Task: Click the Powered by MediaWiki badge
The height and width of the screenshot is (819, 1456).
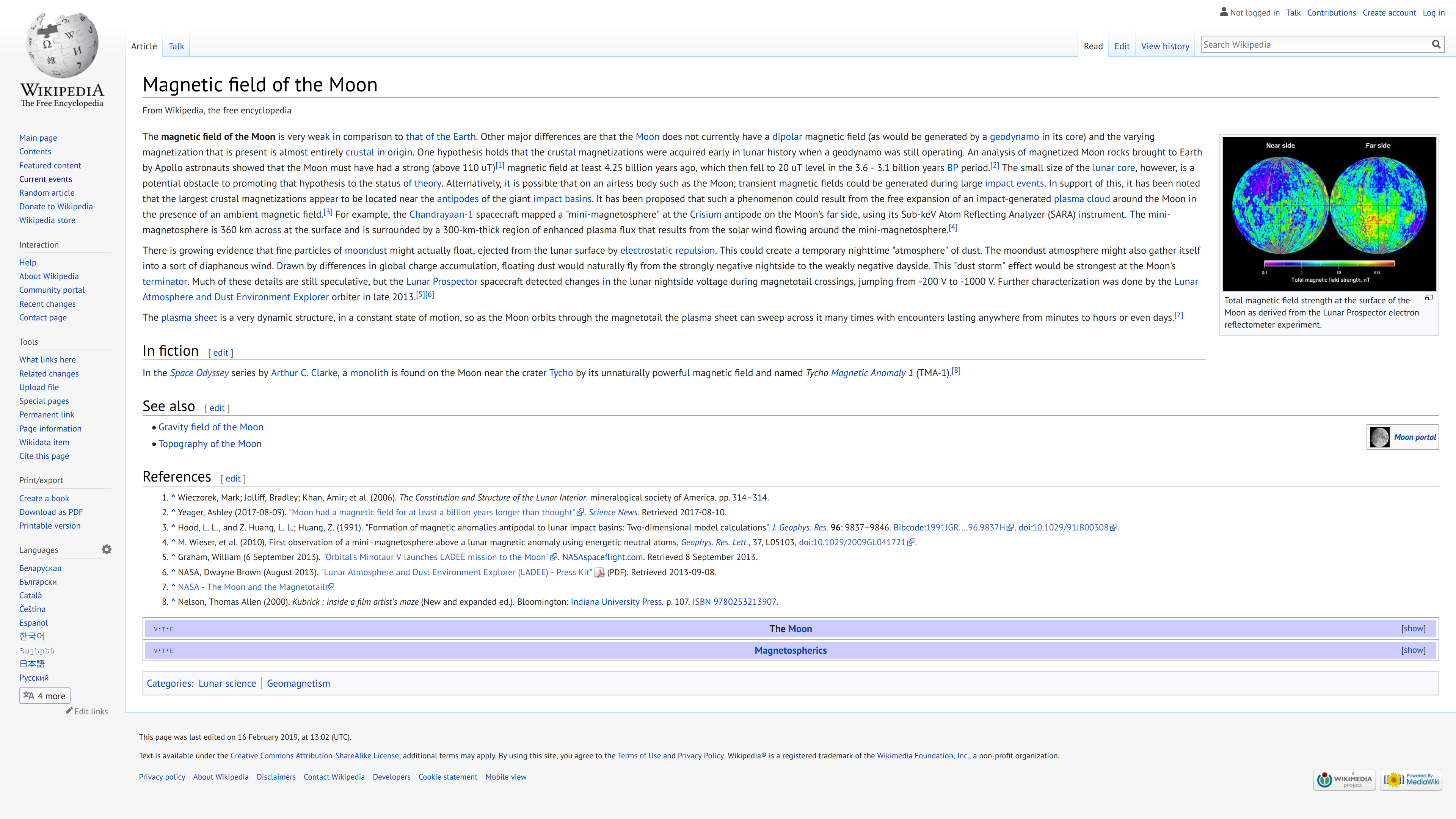Action: (x=1411, y=780)
